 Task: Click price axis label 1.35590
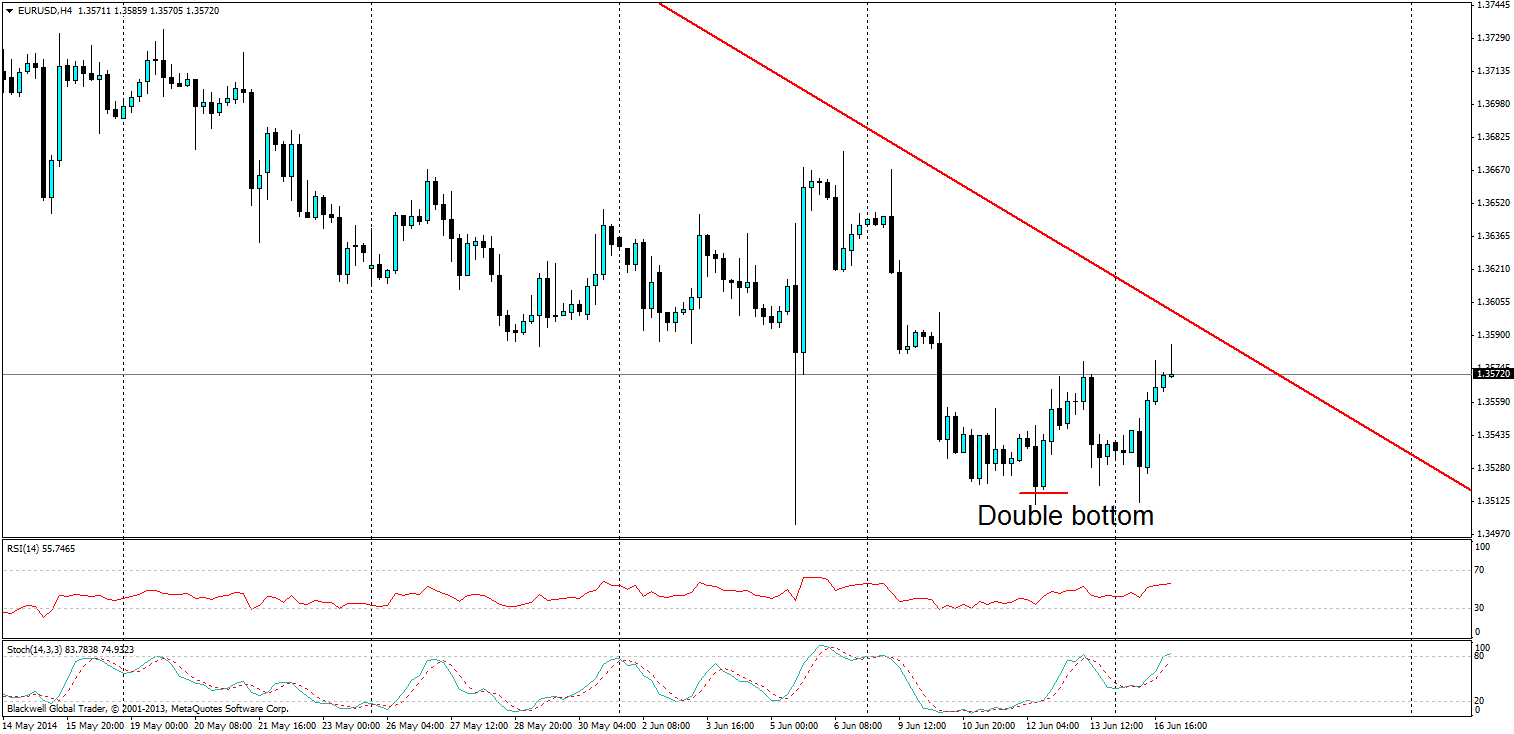(x=1494, y=402)
